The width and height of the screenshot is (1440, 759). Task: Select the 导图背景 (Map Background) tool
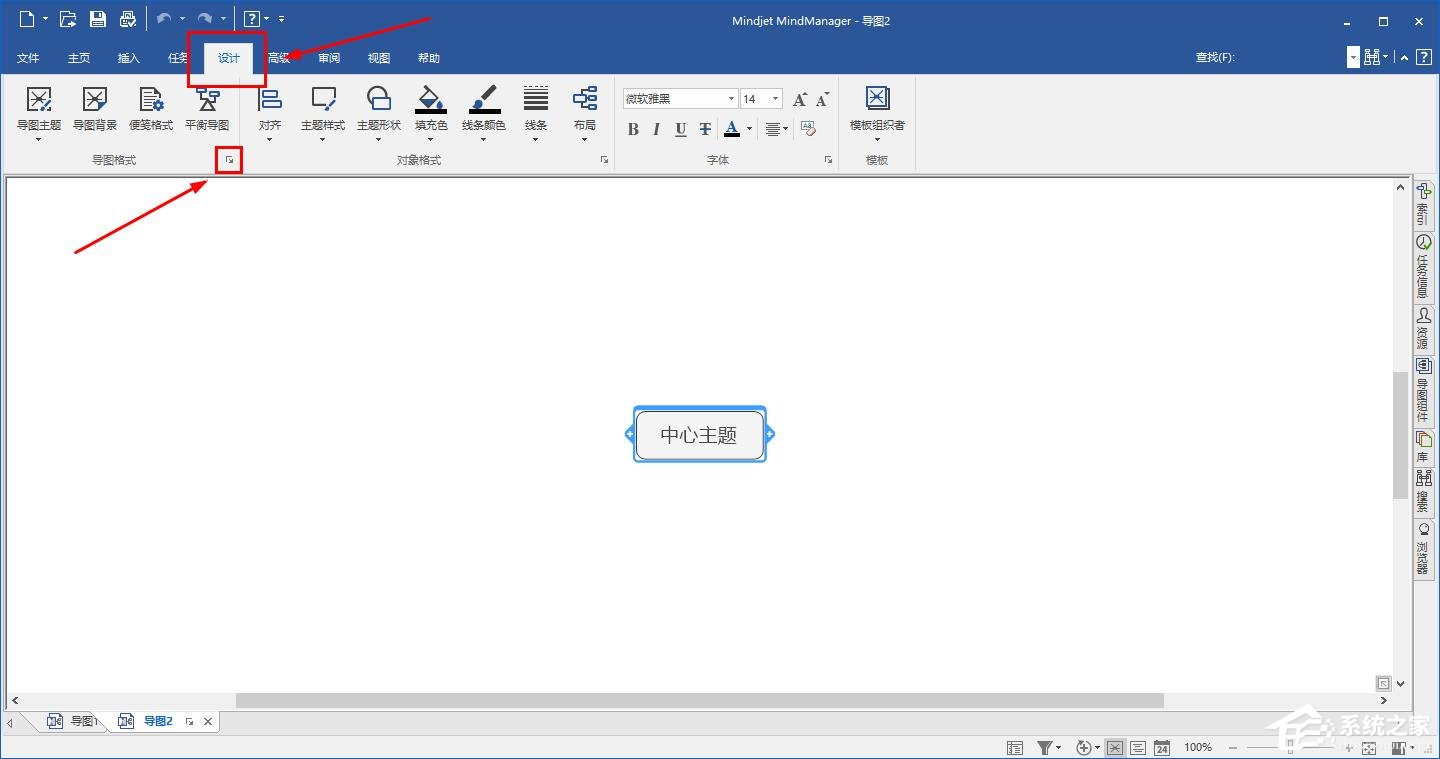point(94,110)
